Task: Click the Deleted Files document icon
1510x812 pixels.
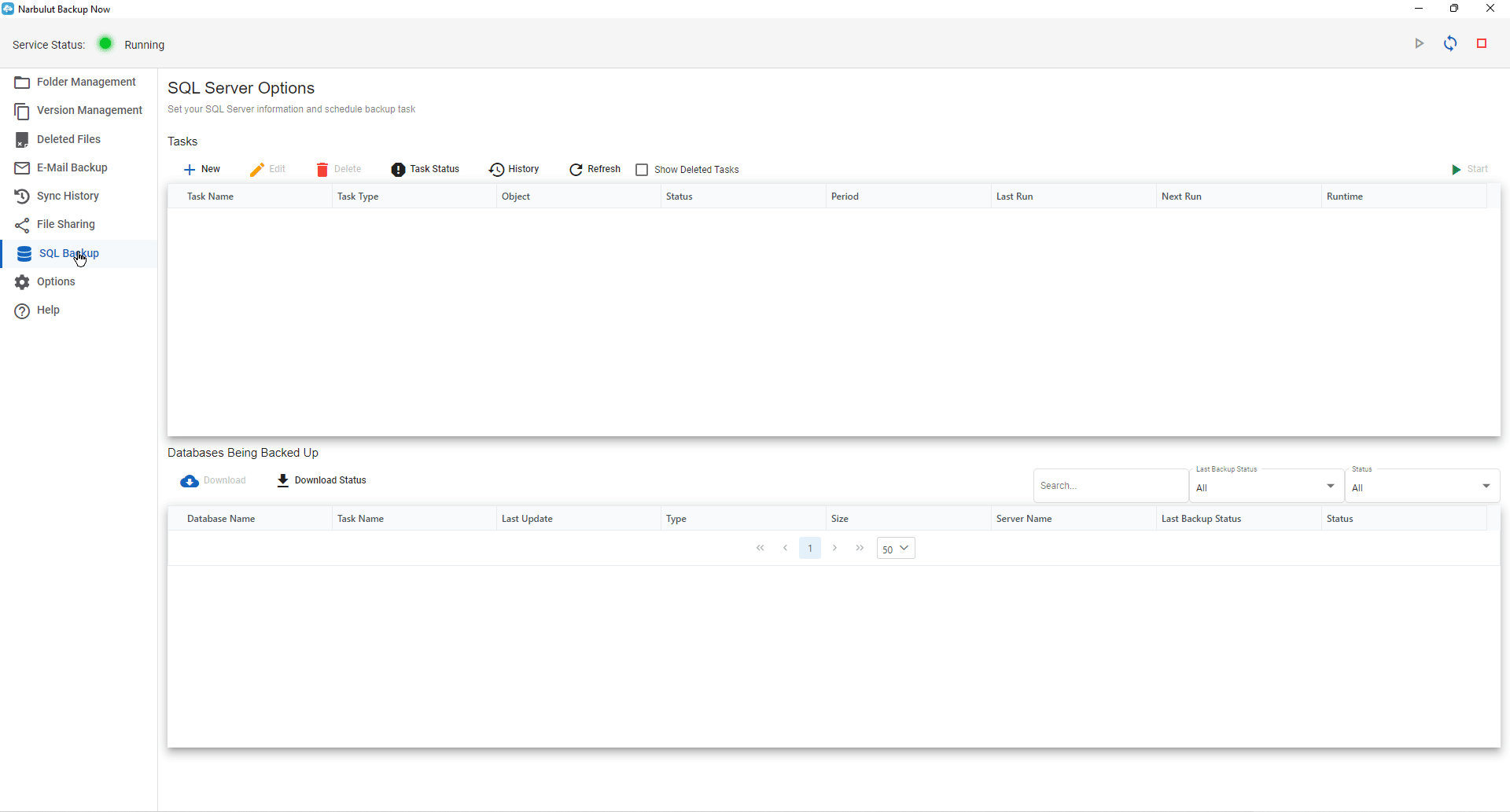Action: tap(22, 140)
